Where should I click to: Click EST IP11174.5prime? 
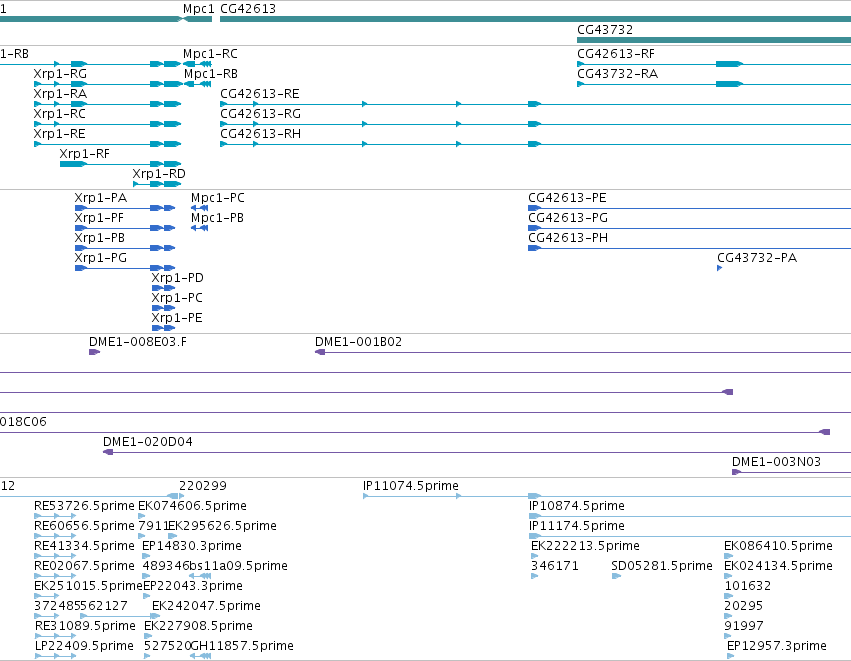point(577,526)
